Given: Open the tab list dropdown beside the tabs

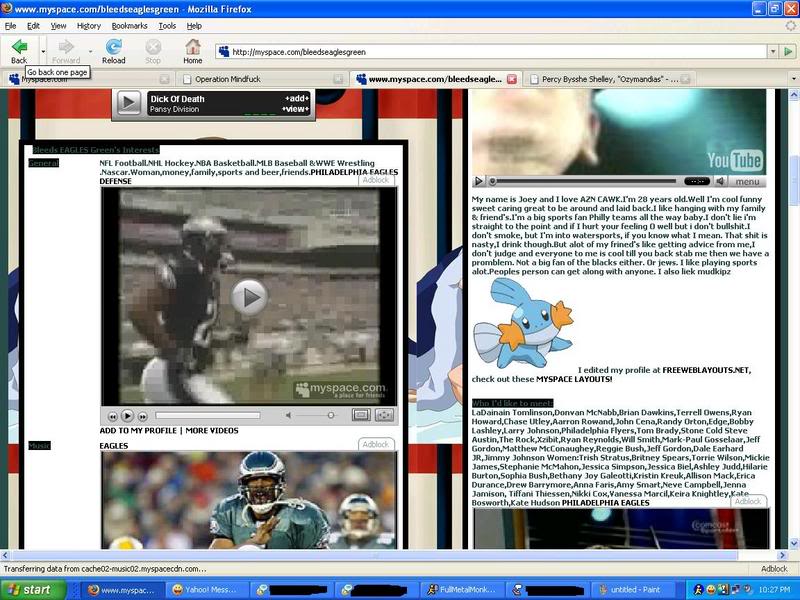Looking at the screenshot, I should (x=793, y=79).
